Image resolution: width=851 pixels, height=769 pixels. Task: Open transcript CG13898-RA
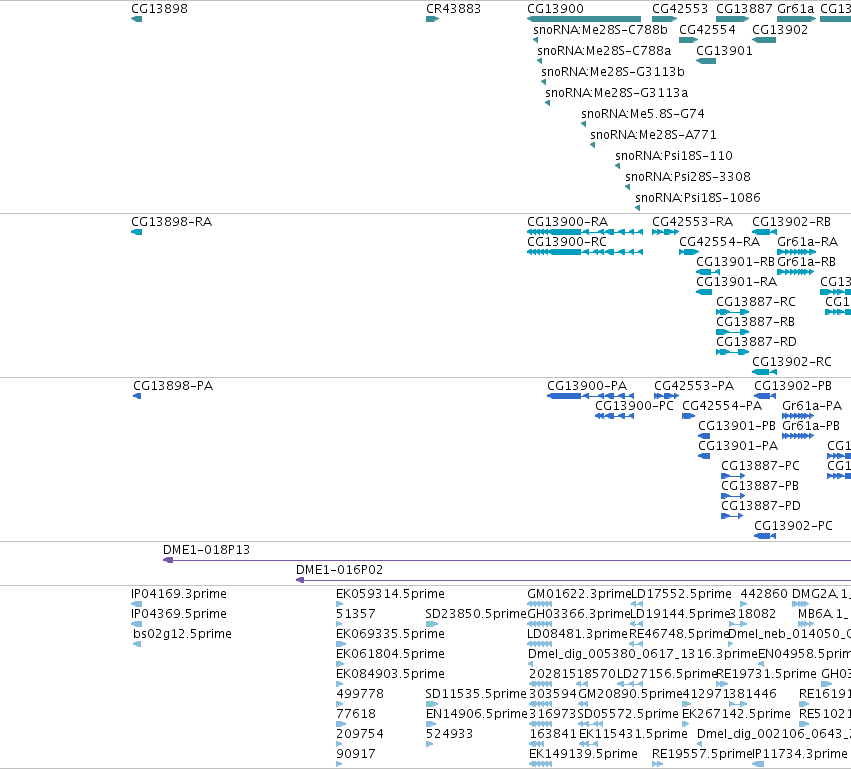click(172, 222)
